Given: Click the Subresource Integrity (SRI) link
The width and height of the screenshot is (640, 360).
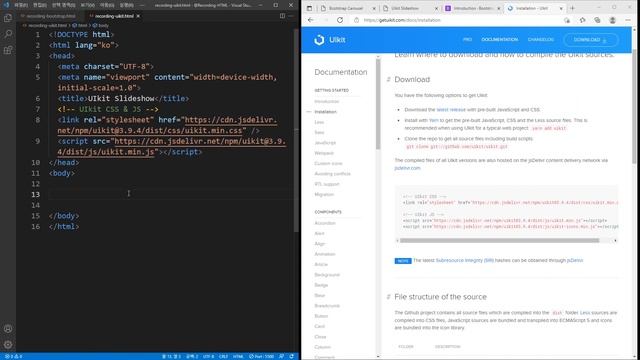Looking at the screenshot, I should click(464, 260).
